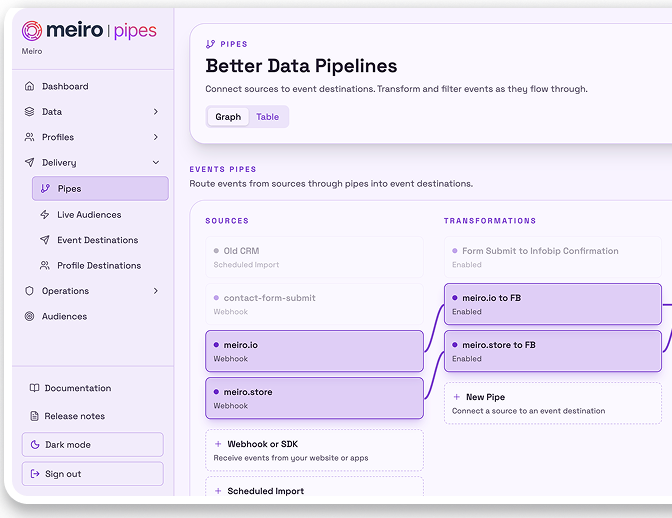Expand the Data menu chevron
This screenshot has width=672, height=518.
tap(156, 111)
